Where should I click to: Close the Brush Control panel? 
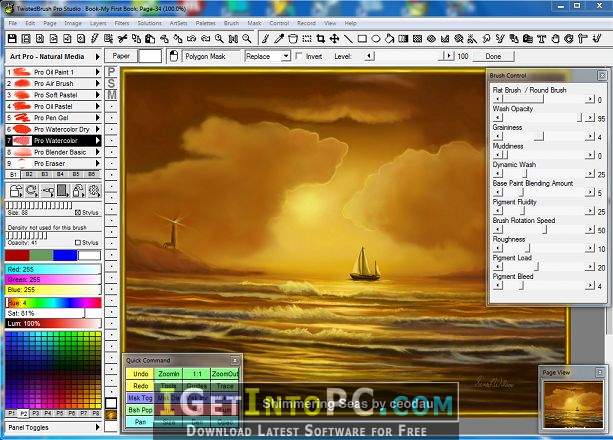[602, 75]
